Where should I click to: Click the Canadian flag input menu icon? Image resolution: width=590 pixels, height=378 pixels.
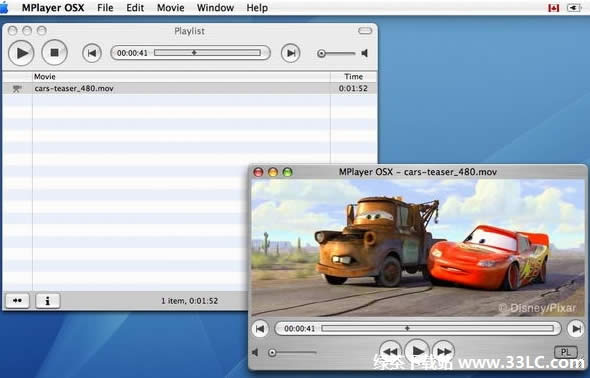(554, 8)
